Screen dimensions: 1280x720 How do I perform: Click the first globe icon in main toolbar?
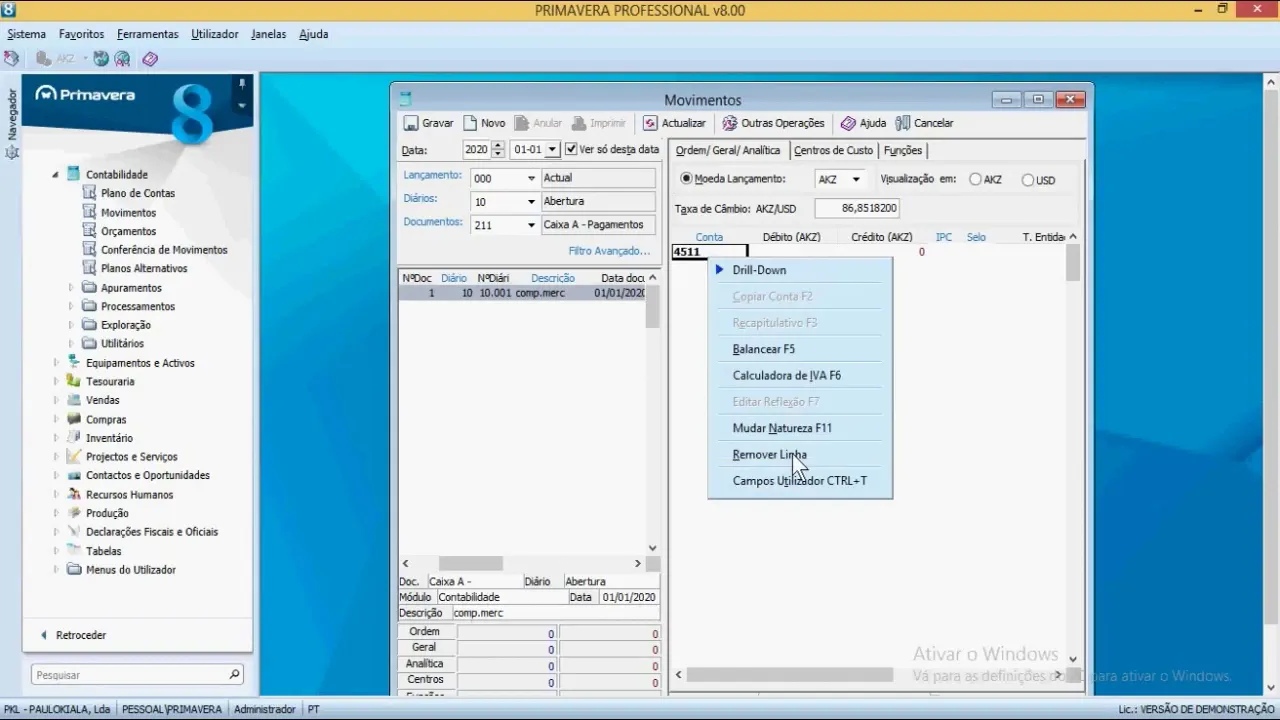(101, 59)
